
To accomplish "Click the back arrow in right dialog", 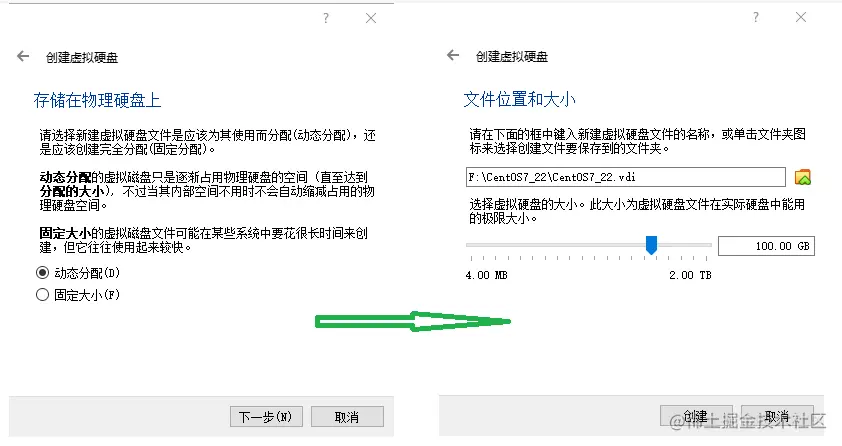I will pyautogui.click(x=453, y=55).
